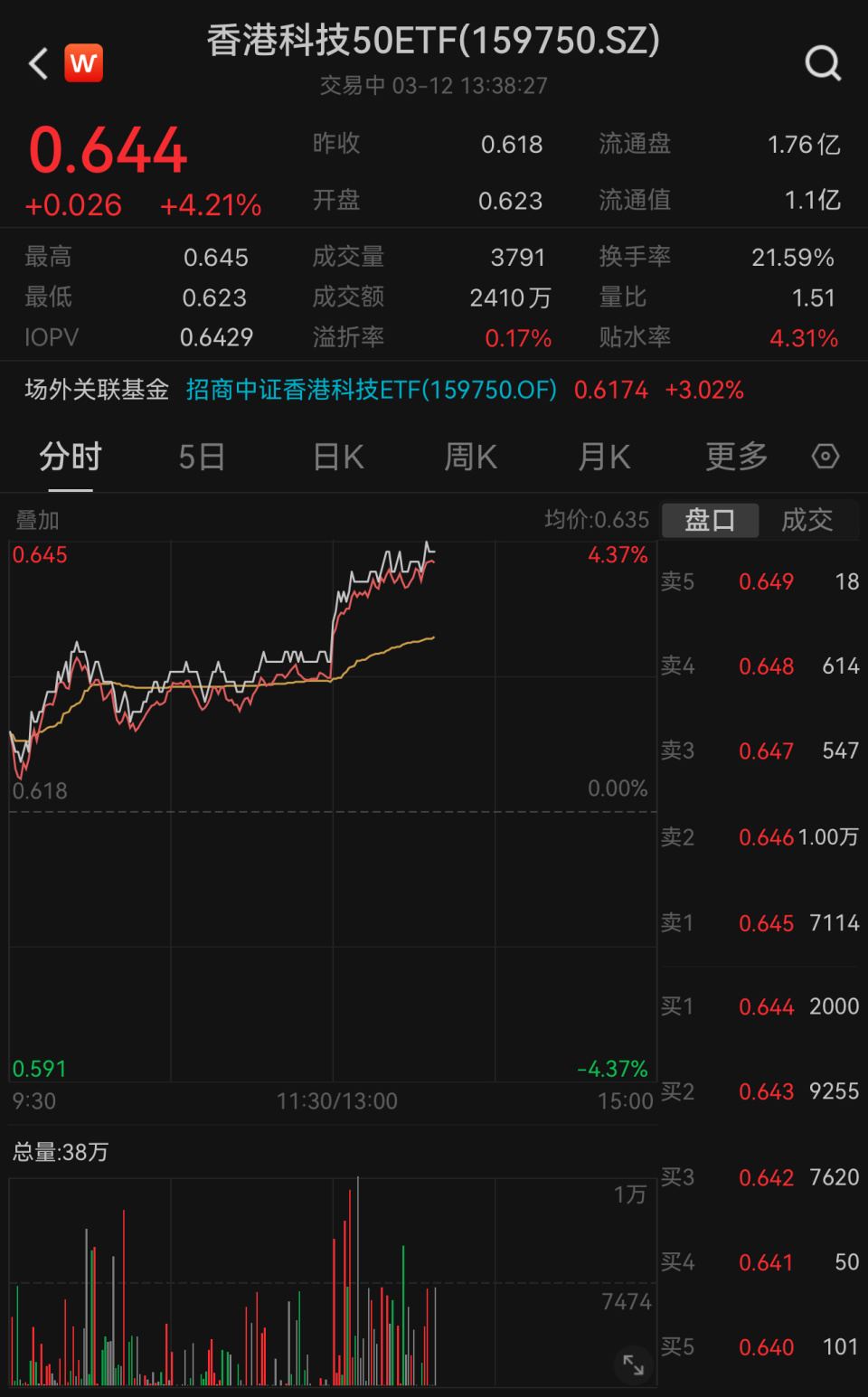Open the red W app logo

(x=83, y=63)
